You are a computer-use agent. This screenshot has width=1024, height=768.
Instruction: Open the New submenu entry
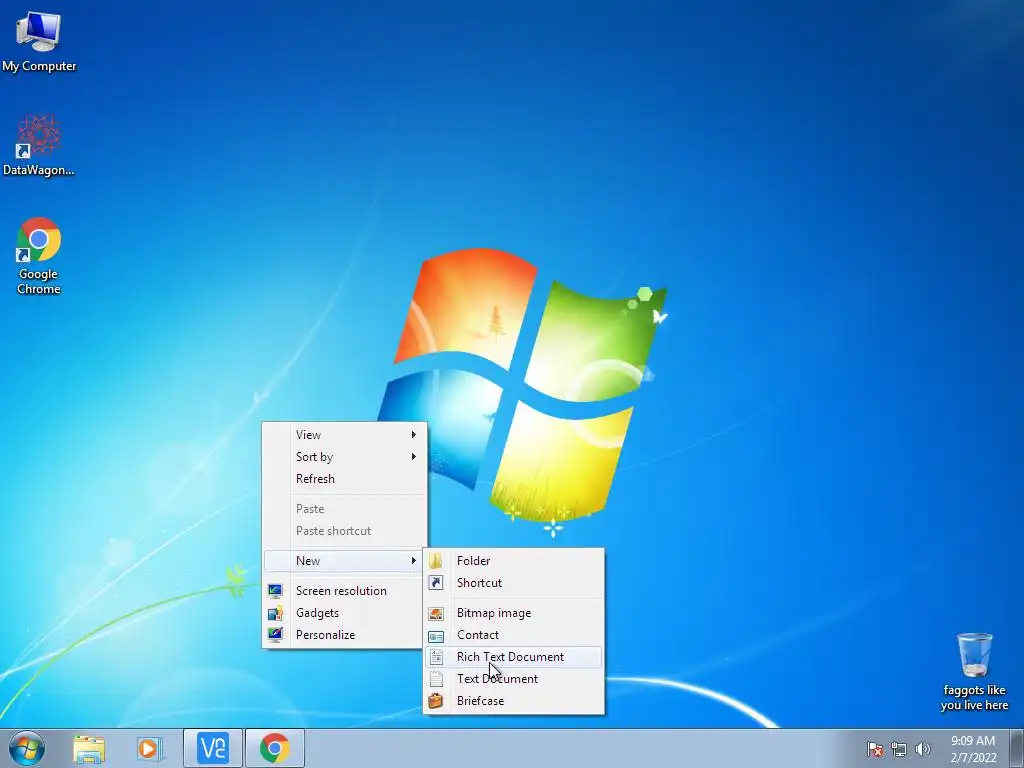pos(344,561)
